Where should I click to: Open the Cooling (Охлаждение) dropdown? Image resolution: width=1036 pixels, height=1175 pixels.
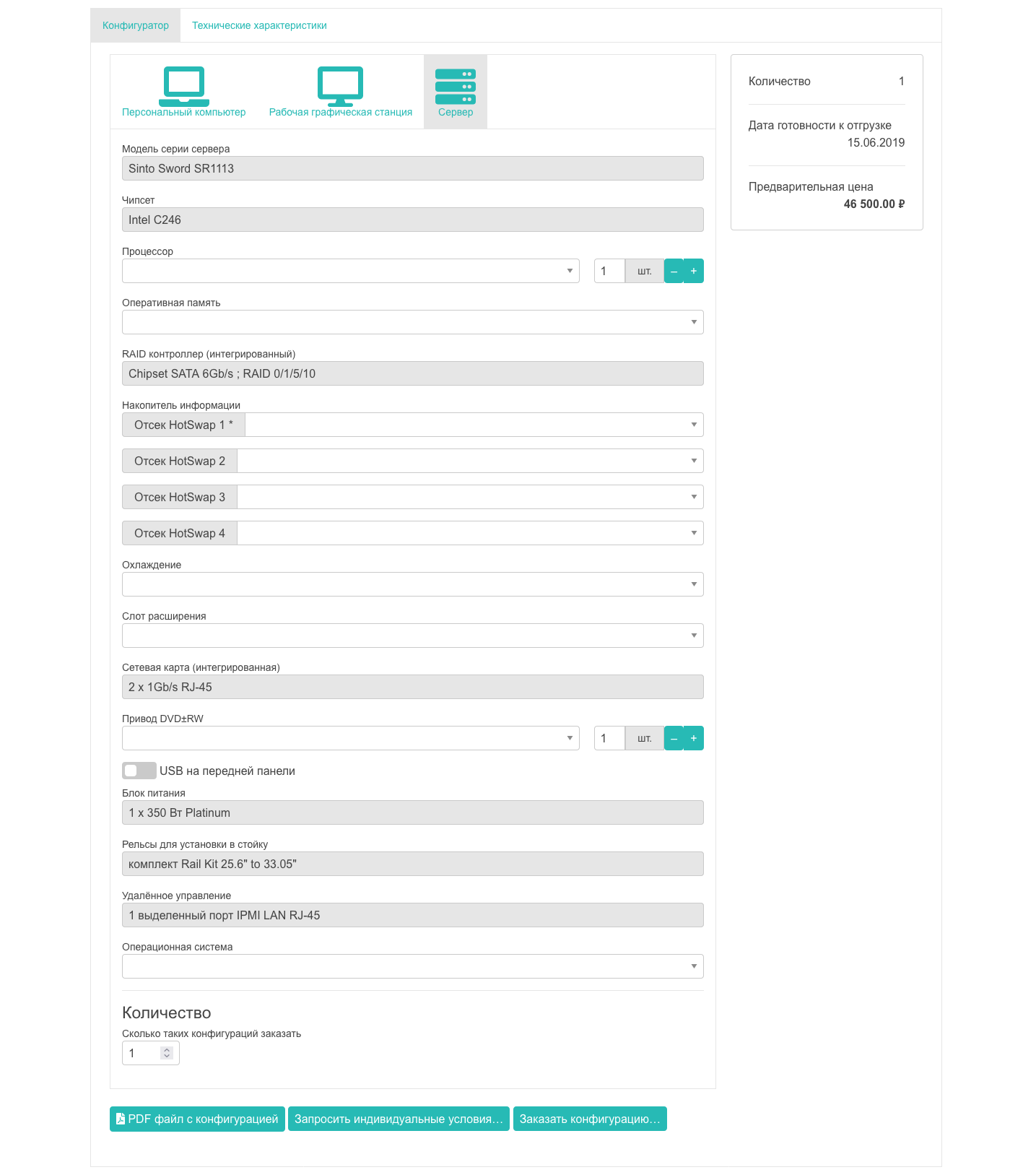click(412, 584)
